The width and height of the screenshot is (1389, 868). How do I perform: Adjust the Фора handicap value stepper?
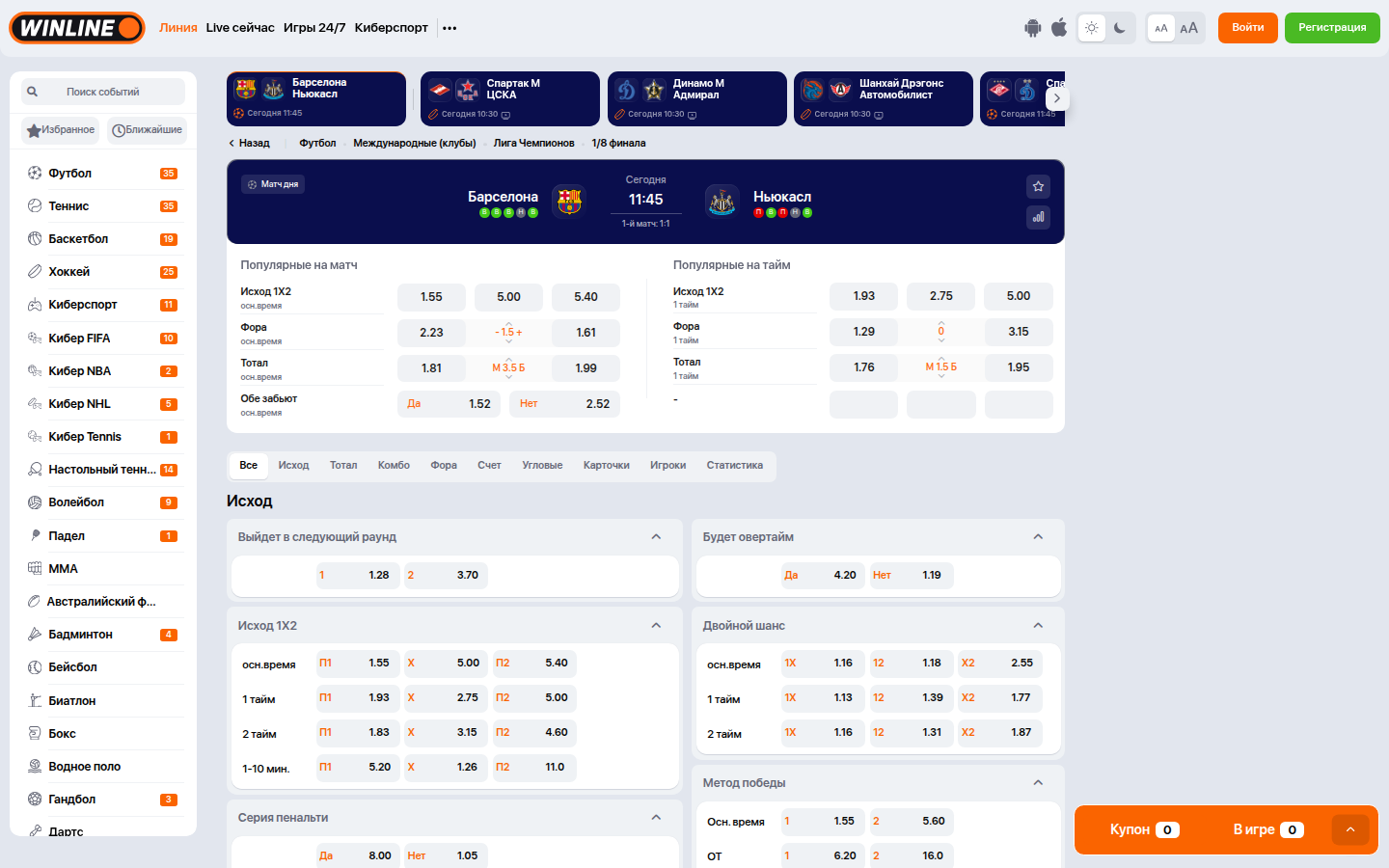[x=508, y=333]
